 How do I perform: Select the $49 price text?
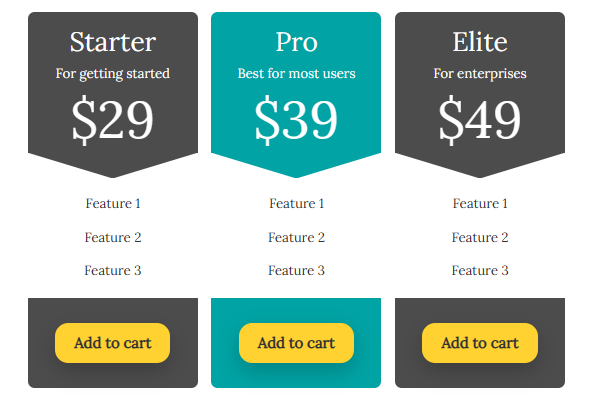click(x=480, y=119)
